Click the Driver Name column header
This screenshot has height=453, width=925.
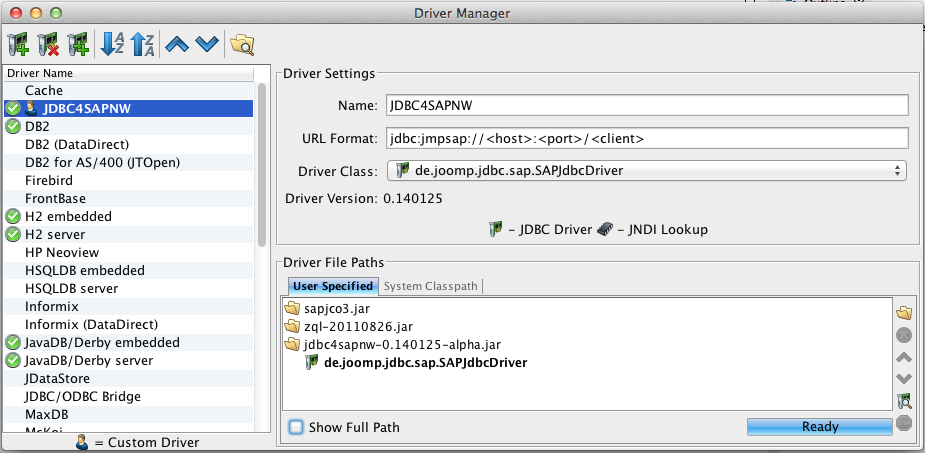pyautogui.click(x=129, y=73)
